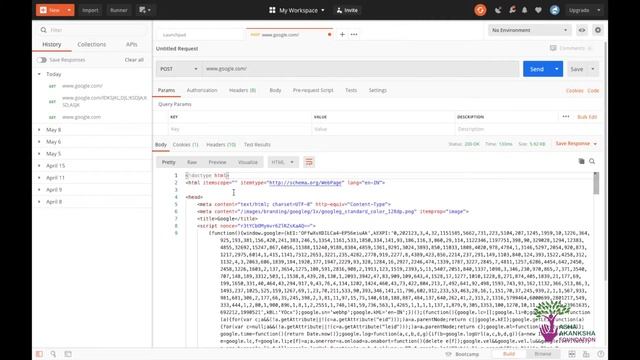Image resolution: width=640 pixels, height=360 pixels.
Task: Open the wrench settings icon in header
Action: (512, 10)
